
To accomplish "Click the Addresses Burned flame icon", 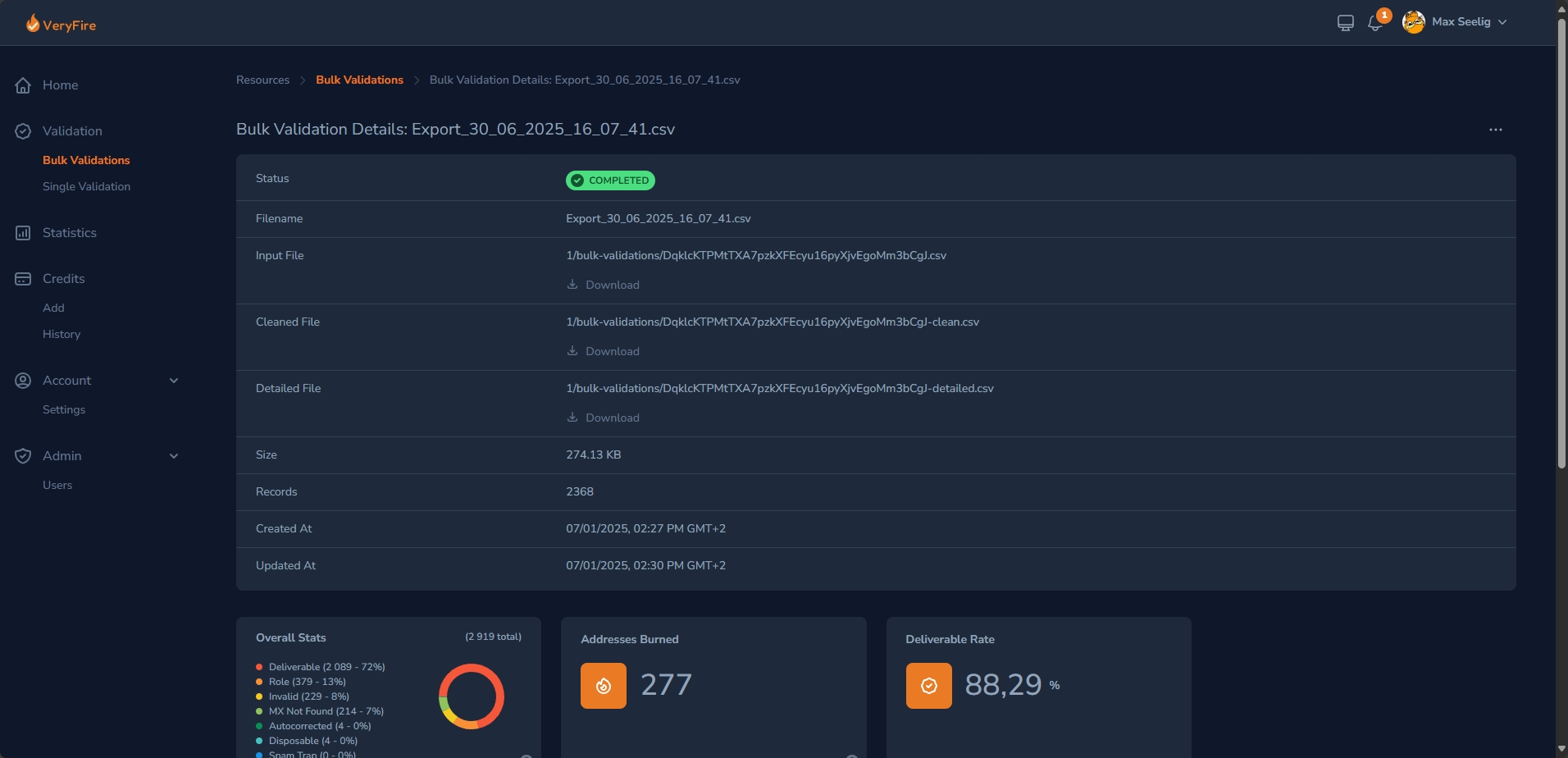I will (604, 686).
